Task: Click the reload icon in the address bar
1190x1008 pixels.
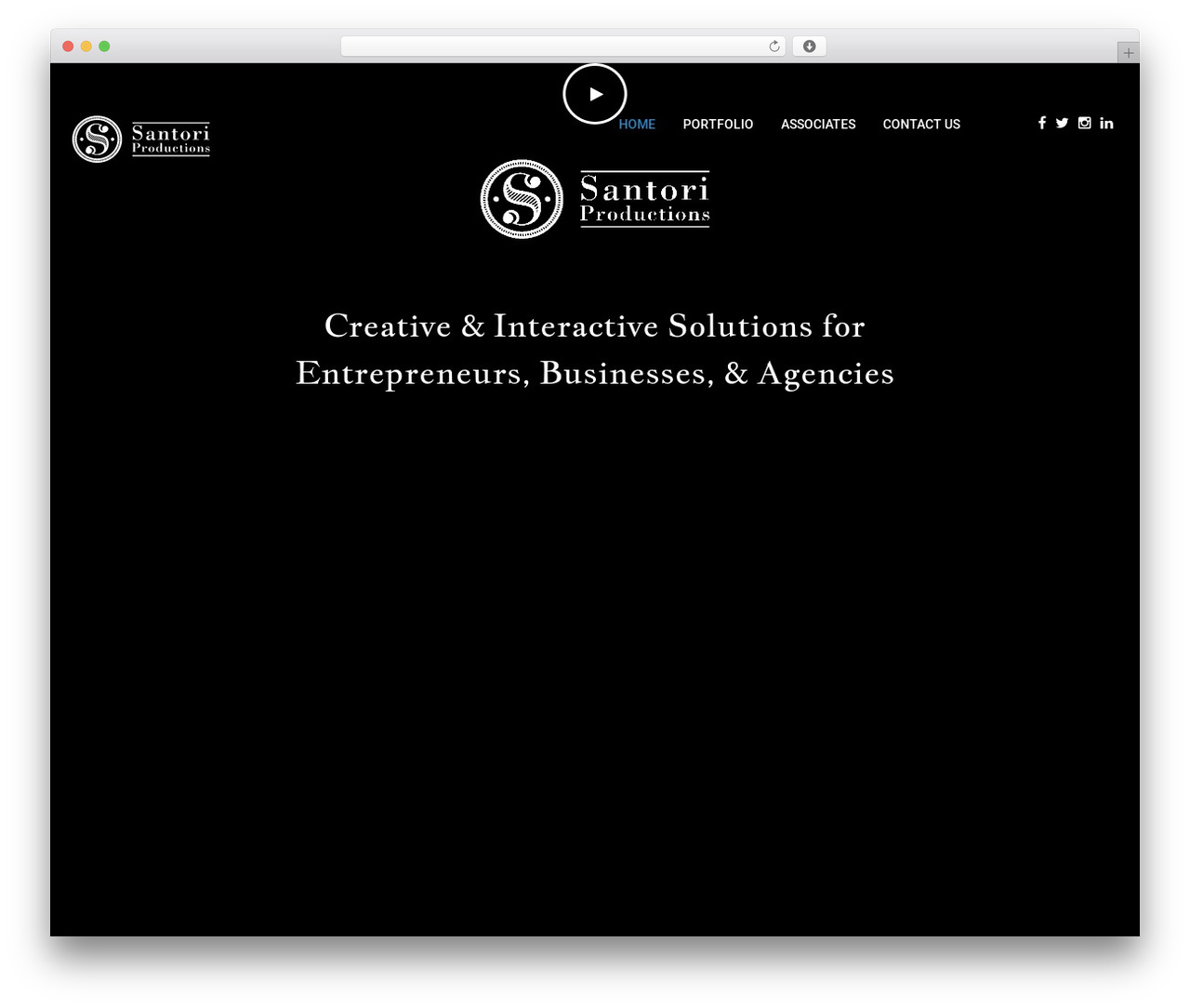Action: [774, 46]
